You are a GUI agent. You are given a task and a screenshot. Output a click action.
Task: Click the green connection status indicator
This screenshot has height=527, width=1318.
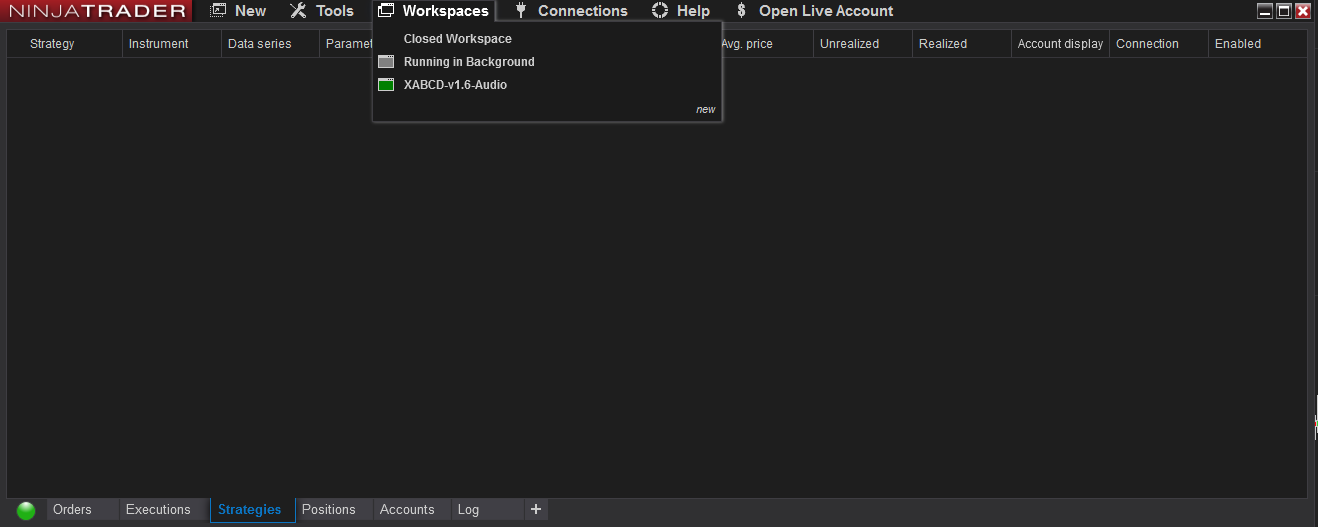click(x=26, y=510)
